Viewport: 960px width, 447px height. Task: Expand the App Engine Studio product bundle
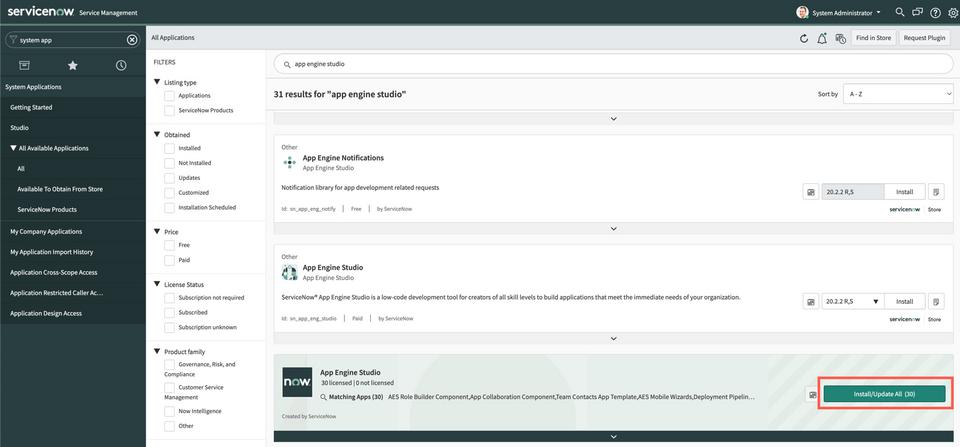[x=613, y=436]
